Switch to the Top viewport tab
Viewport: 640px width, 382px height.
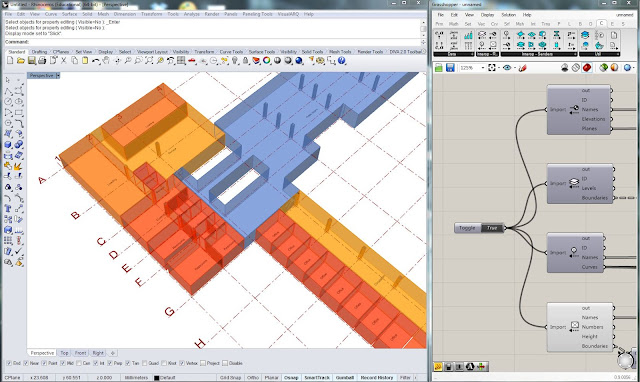tap(64, 353)
